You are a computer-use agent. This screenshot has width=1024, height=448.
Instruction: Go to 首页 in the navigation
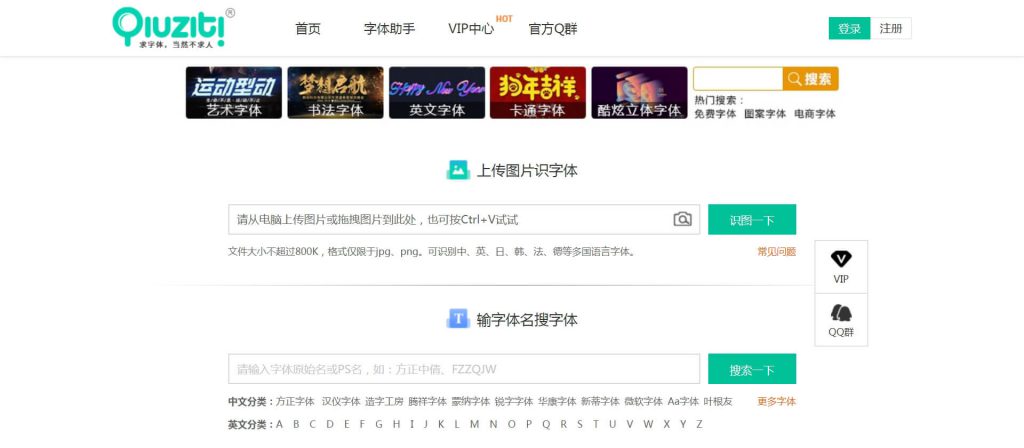tap(308, 29)
